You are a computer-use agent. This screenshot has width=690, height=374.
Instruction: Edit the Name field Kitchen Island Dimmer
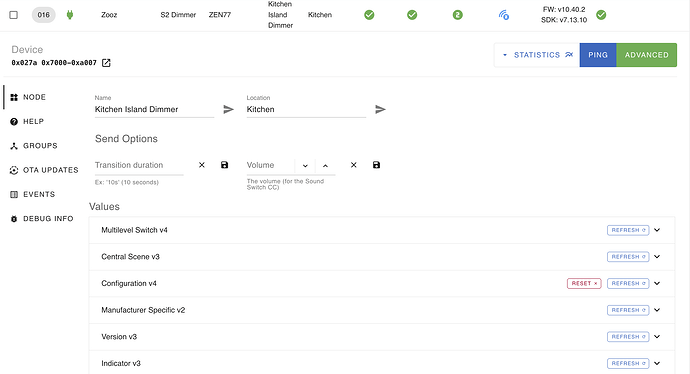[154, 110]
